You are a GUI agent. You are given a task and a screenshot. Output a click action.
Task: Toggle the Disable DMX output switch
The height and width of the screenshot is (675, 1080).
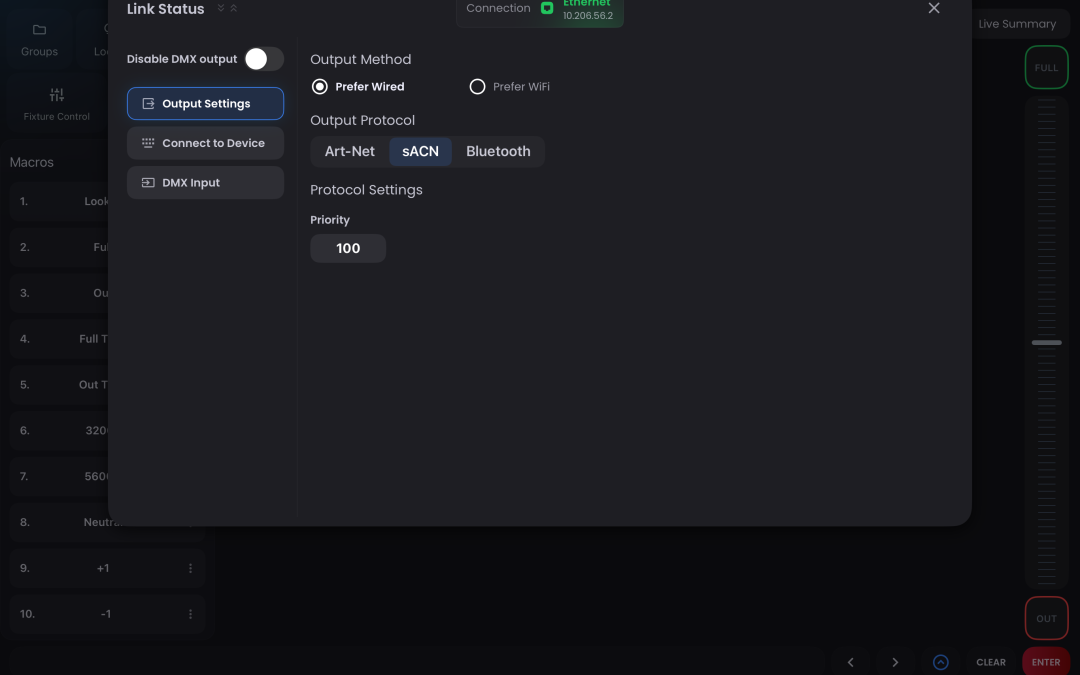(264, 59)
